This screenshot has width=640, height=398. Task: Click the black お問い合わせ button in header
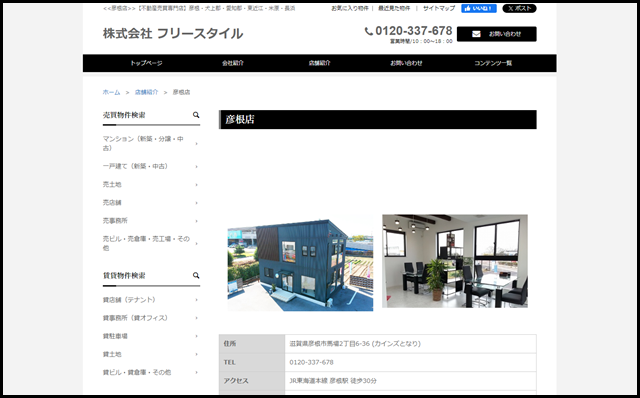(x=496, y=34)
